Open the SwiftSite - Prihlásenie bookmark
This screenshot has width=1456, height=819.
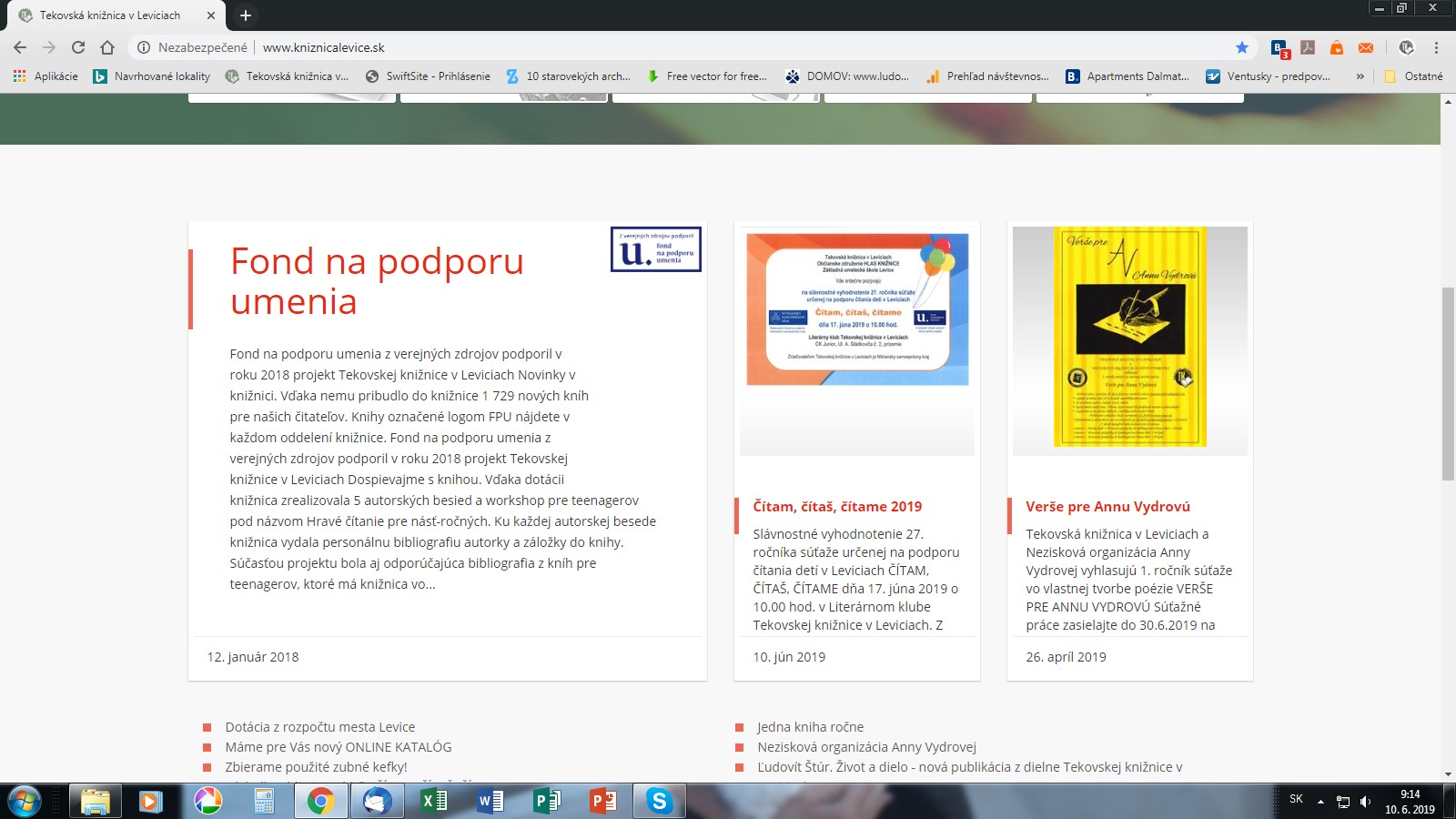pos(428,76)
